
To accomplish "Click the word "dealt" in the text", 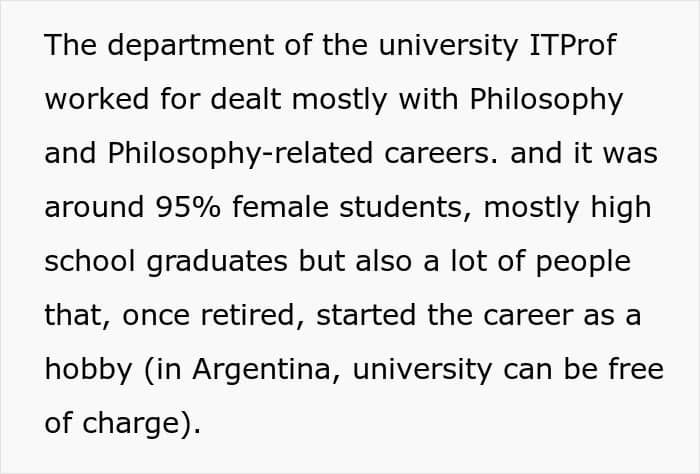I will (x=246, y=99).
